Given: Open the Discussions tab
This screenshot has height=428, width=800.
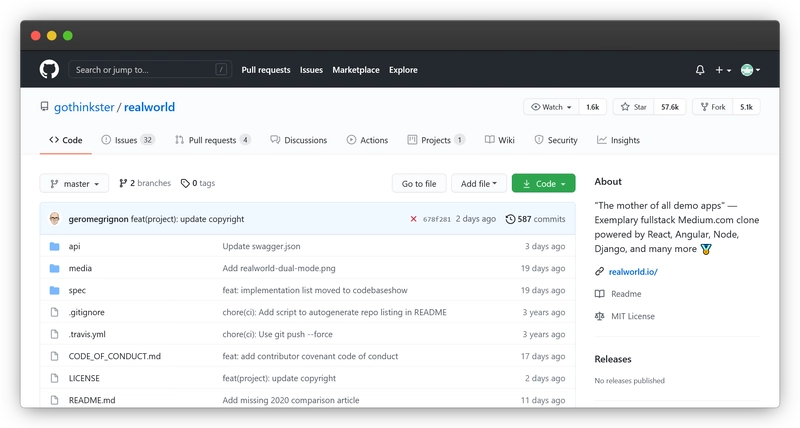Looking at the screenshot, I should pos(298,140).
